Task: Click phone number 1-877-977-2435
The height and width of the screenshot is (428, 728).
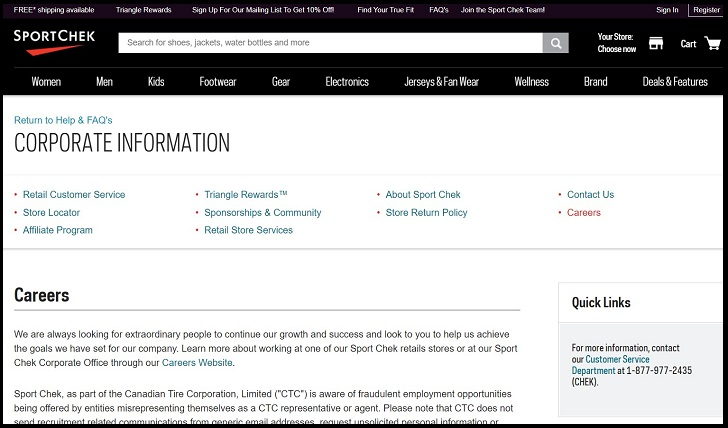Action: pyautogui.click(x=659, y=370)
